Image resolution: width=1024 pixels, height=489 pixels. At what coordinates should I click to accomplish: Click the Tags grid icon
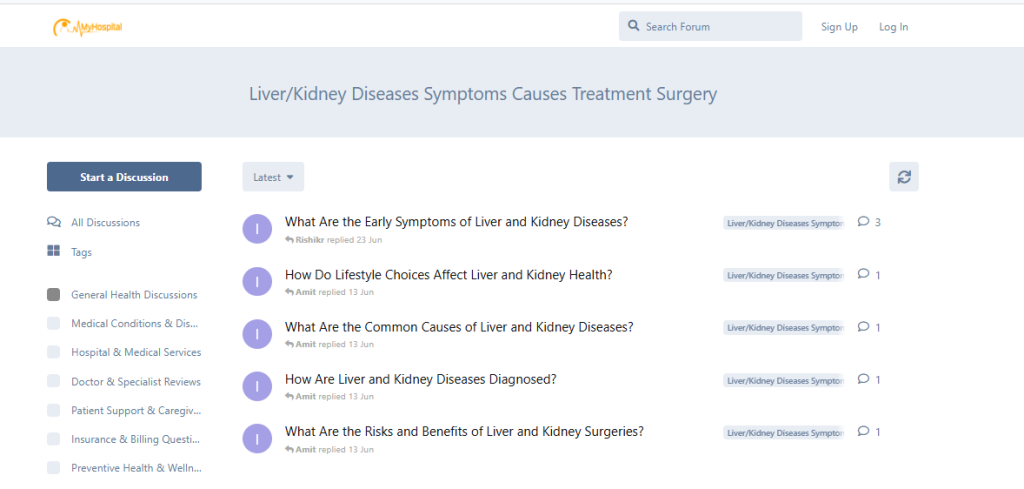click(54, 251)
